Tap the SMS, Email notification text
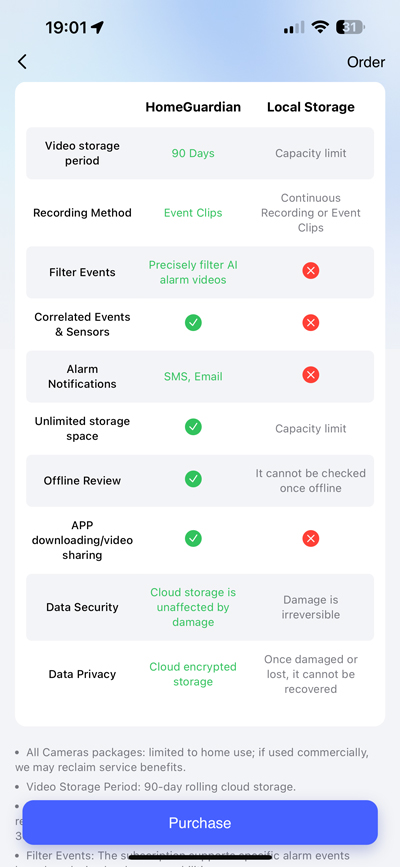 pyautogui.click(x=193, y=377)
